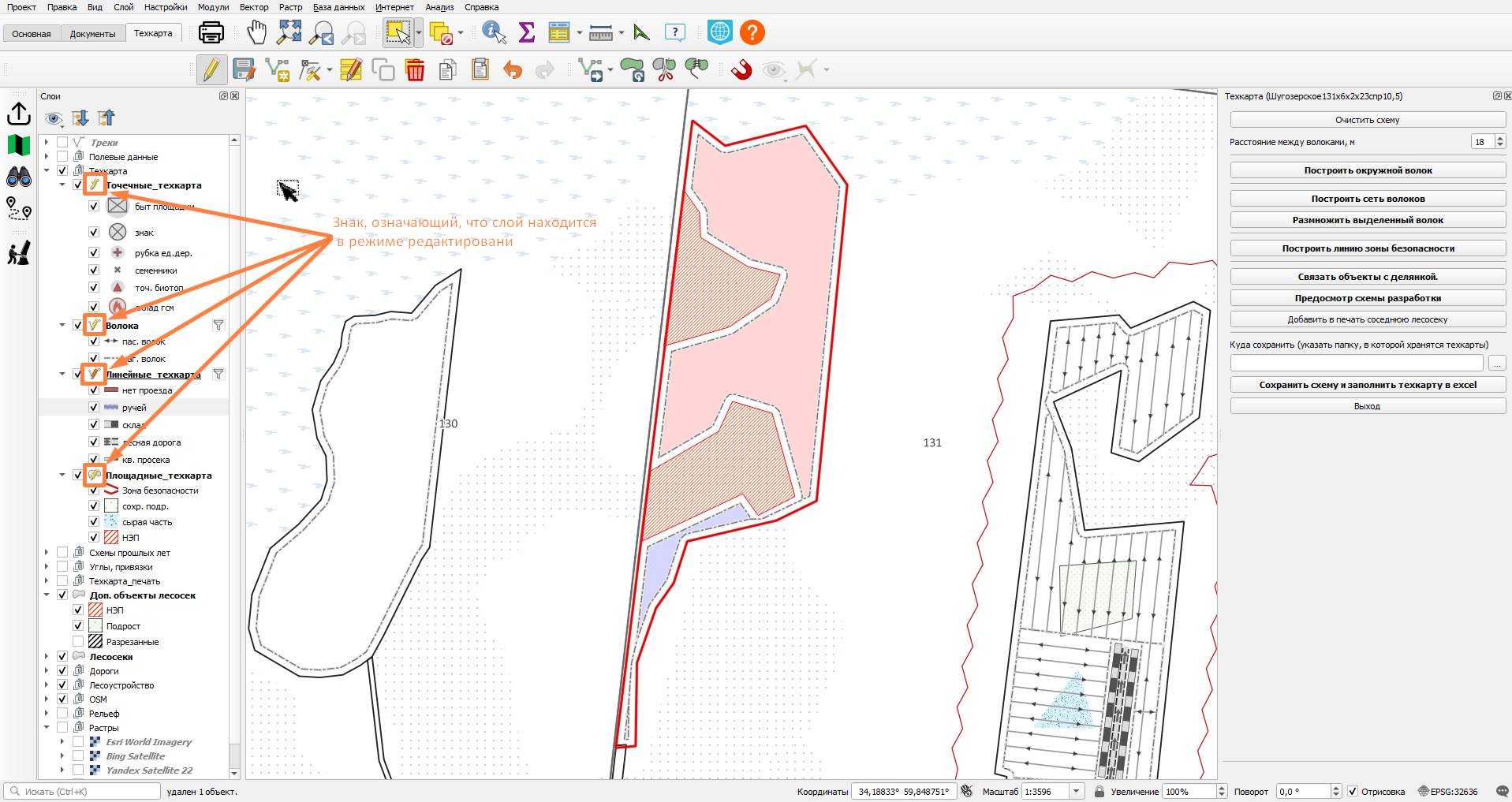The width and height of the screenshot is (1512, 802).
Task: Collapse the Техкарта group
Action: [47, 170]
